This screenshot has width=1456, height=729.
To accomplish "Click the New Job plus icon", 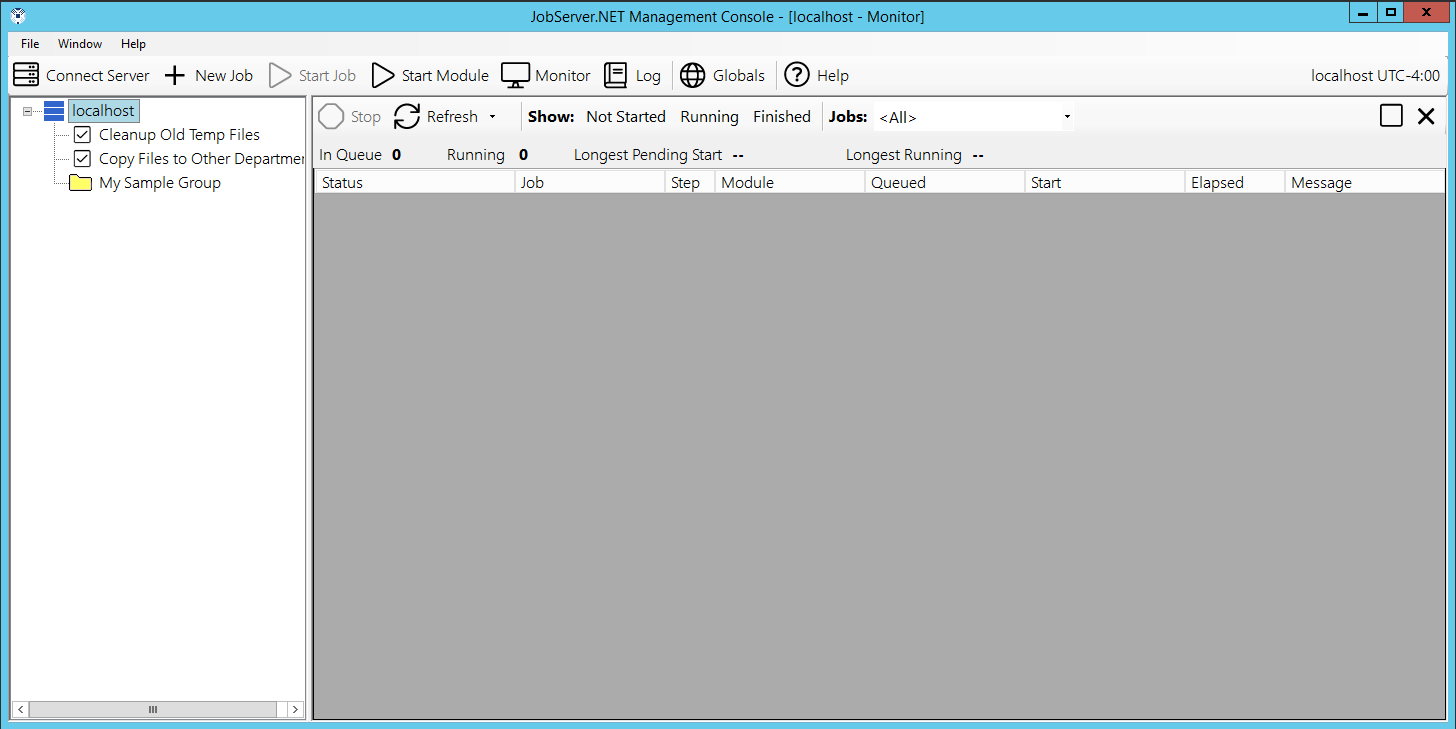I will 175,75.
